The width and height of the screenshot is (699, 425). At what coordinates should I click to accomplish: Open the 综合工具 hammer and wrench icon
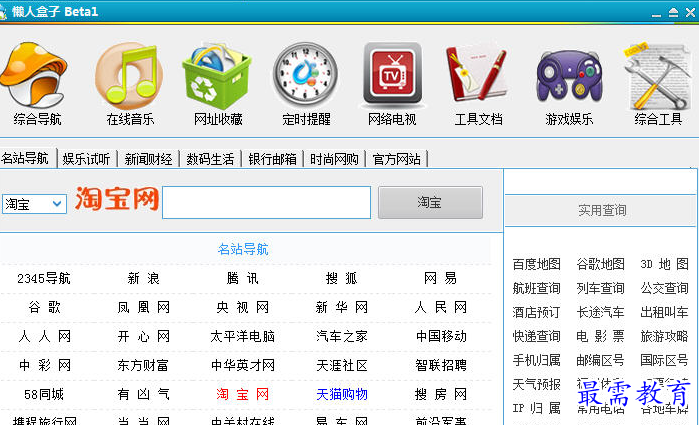tap(658, 76)
